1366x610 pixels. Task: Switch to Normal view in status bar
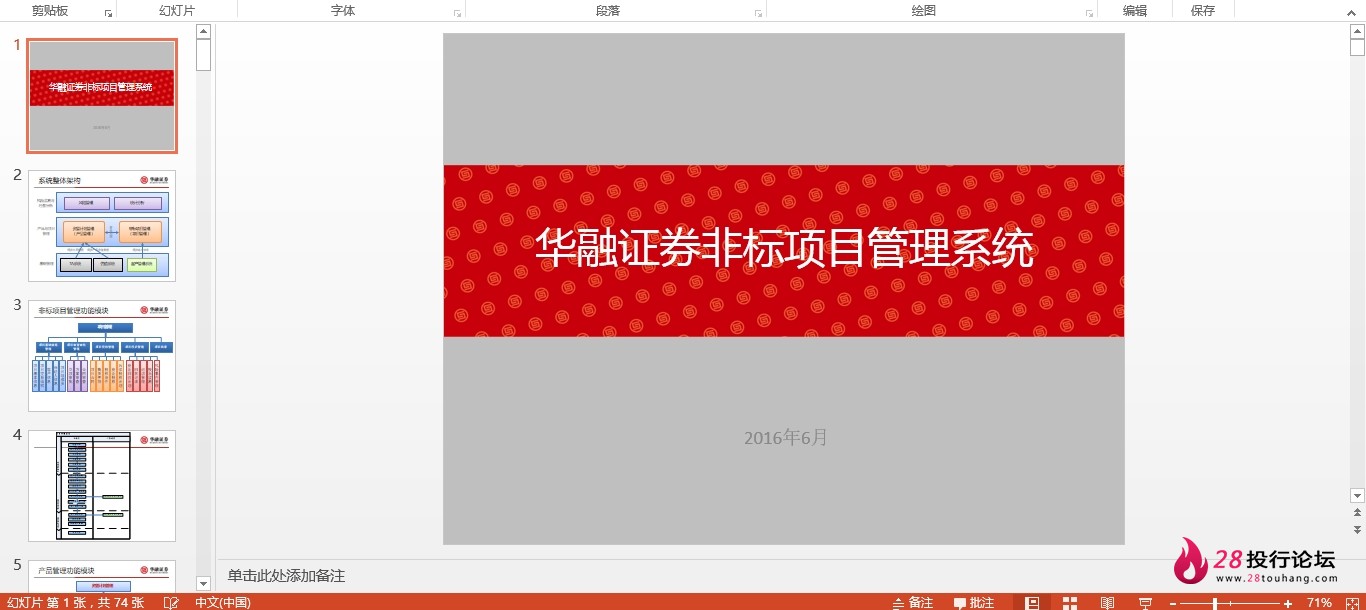1033,602
